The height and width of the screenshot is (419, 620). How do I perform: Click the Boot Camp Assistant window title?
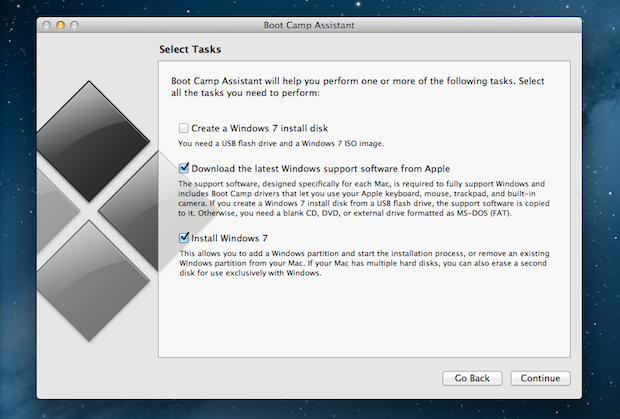309,25
